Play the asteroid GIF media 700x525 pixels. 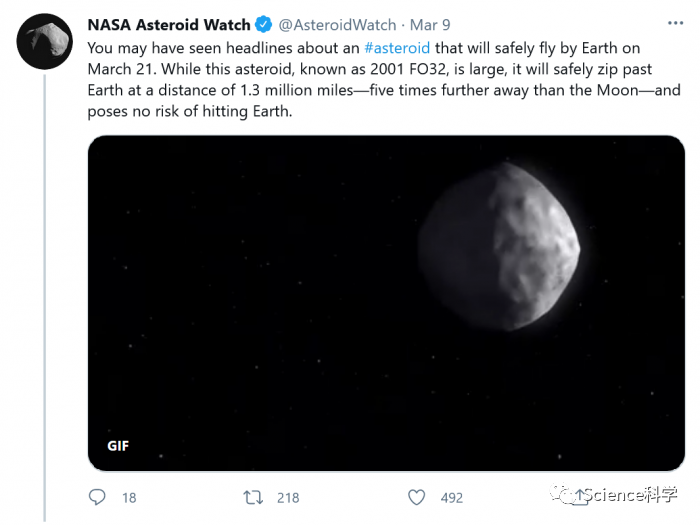[x=386, y=303]
